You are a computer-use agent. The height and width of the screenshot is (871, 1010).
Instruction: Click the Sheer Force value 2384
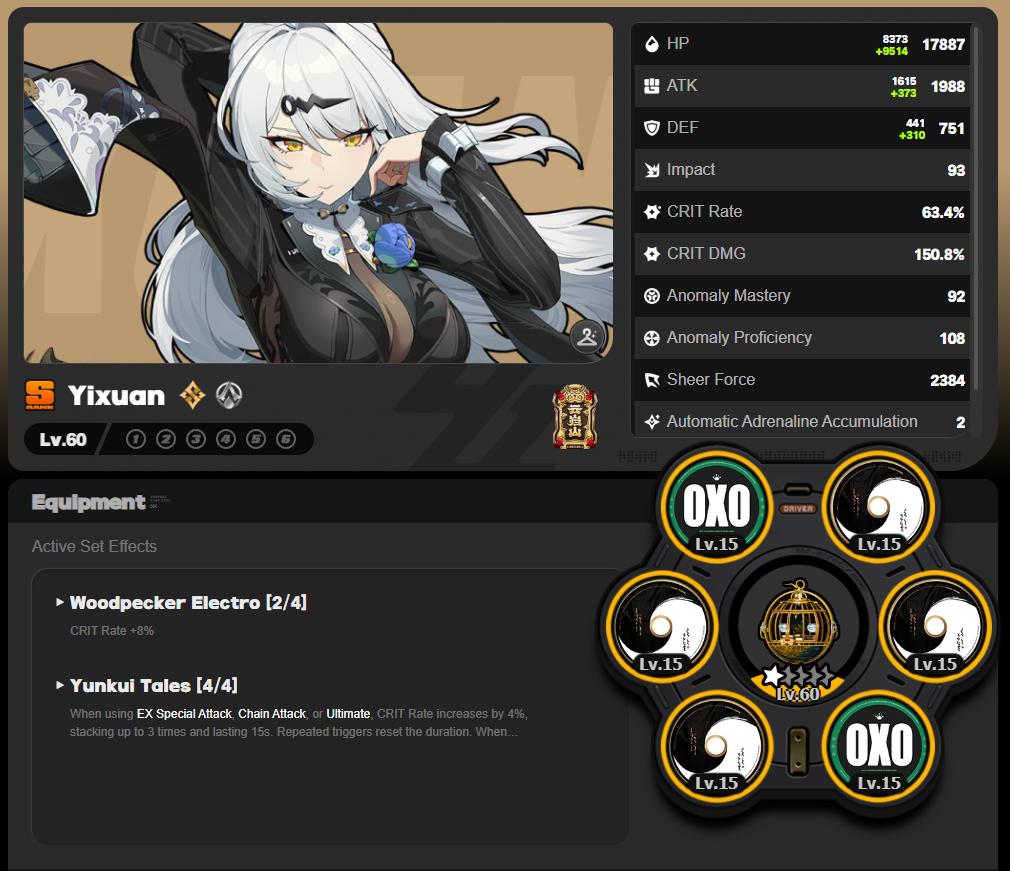pyautogui.click(x=948, y=381)
